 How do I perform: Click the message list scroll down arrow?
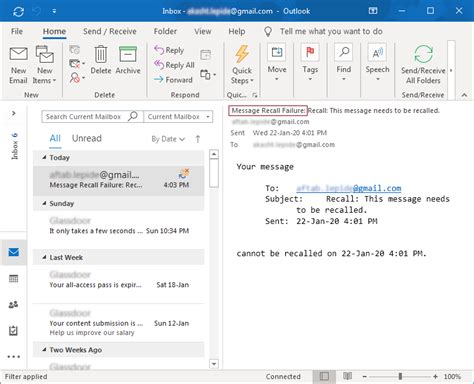(x=214, y=364)
